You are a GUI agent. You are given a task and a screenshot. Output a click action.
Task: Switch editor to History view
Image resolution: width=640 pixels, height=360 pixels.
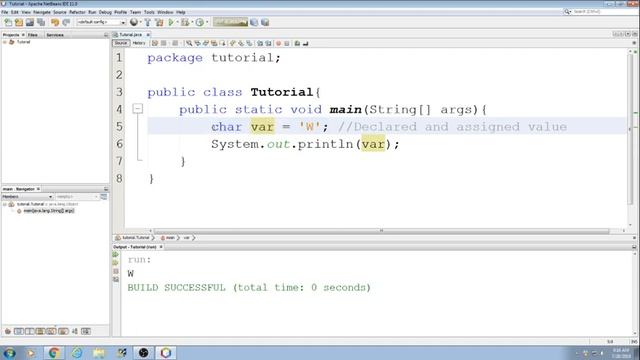(139, 43)
